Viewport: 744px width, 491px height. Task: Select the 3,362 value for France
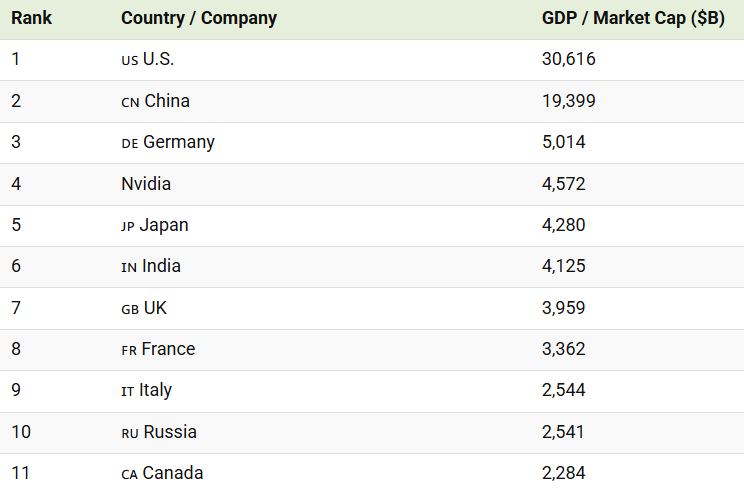coord(563,349)
